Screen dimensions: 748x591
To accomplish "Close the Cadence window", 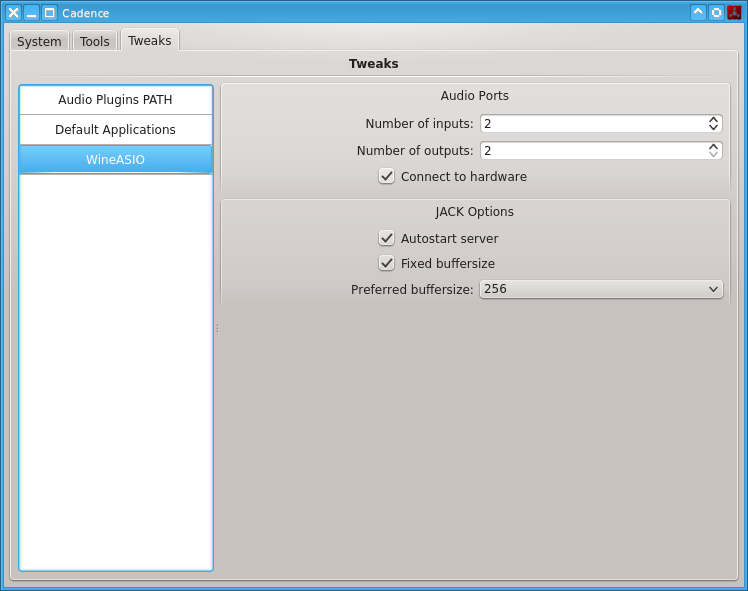I will click(x=13, y=13).
